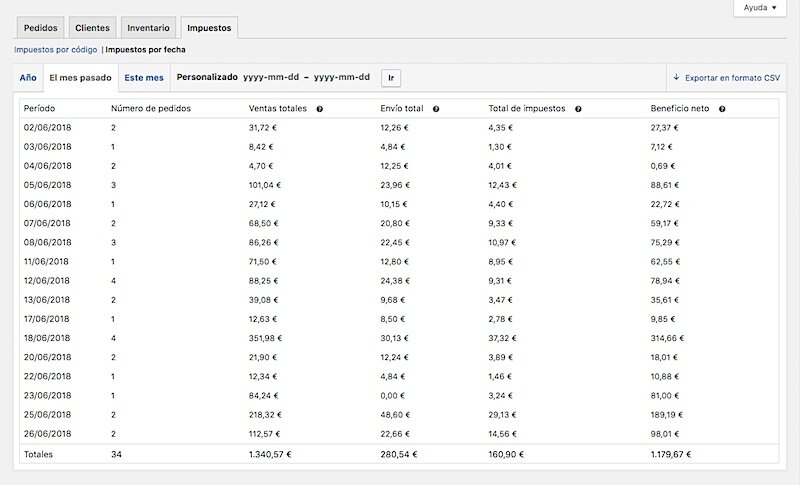Viewport: 800px width, 485px height.
Task: Select El mes pasado range
Action: (81, 78)
